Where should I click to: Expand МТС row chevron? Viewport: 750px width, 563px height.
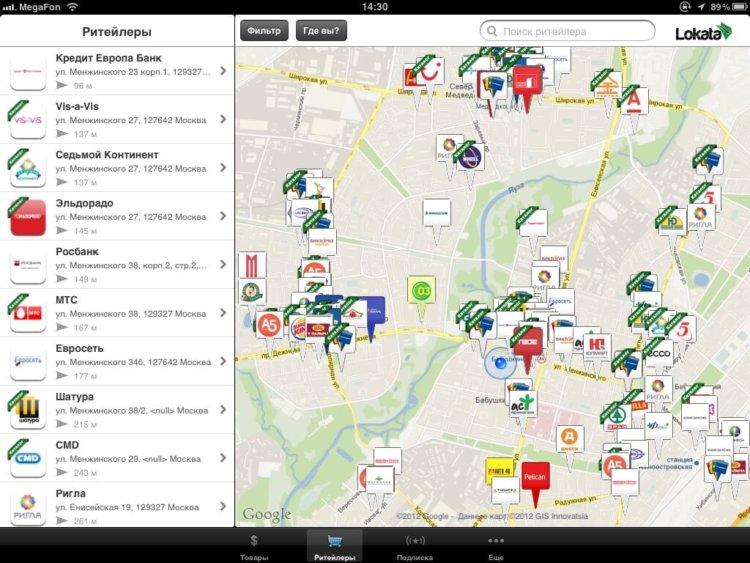click(223, 312)
